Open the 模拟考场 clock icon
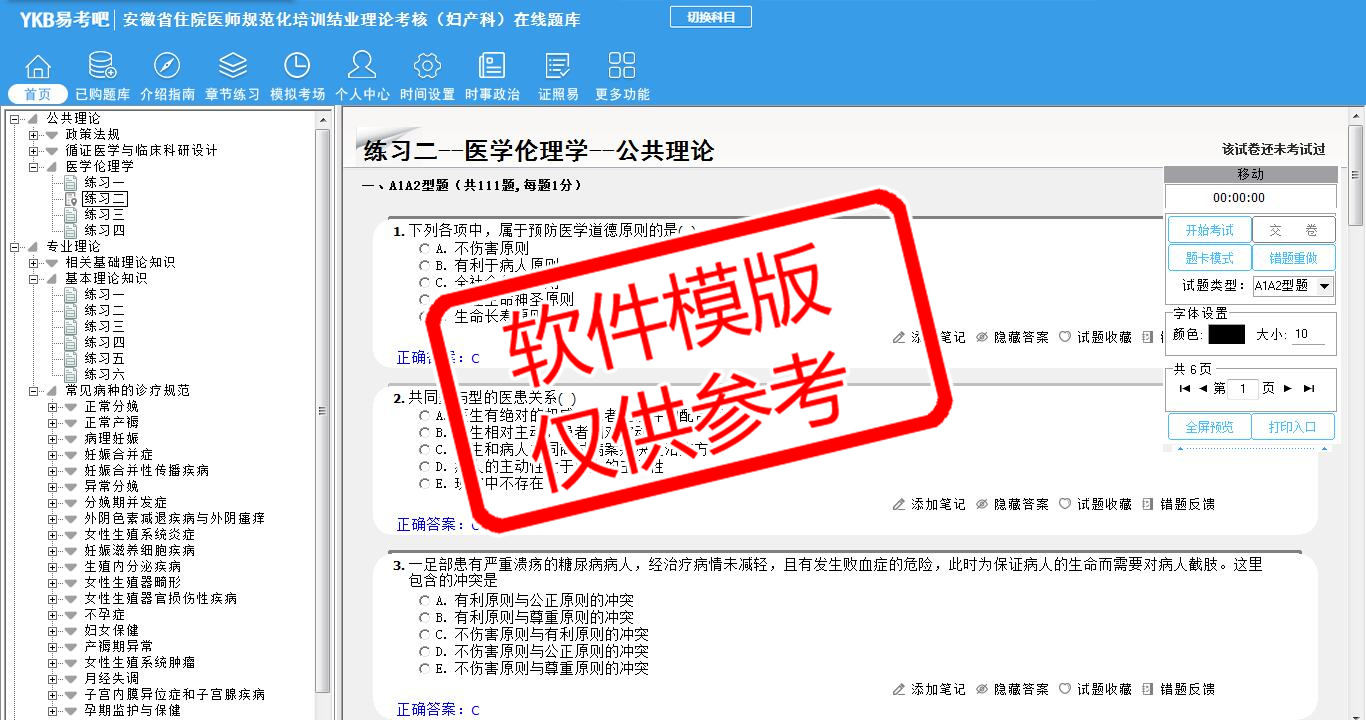 297,66
